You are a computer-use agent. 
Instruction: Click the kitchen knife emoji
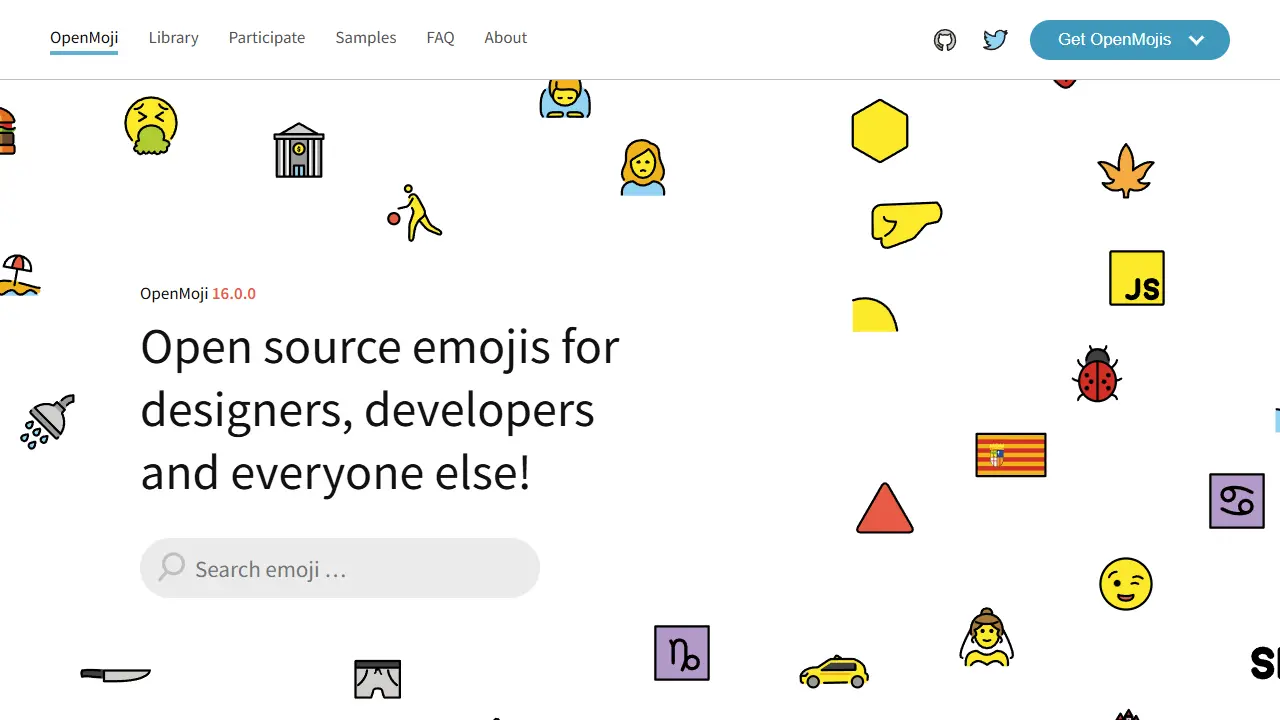tap(116, 675)
